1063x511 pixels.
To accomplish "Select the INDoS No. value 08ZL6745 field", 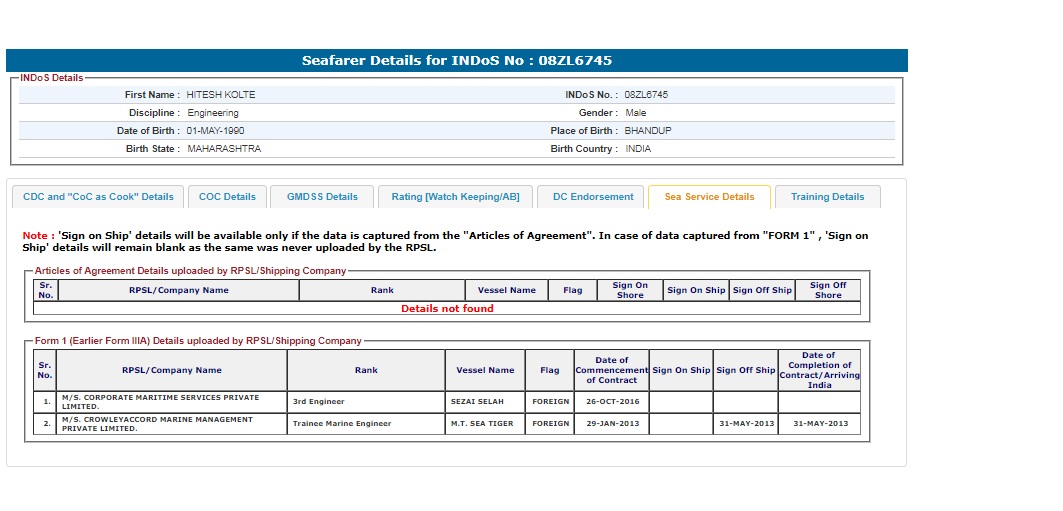I will tap(646, 95).
